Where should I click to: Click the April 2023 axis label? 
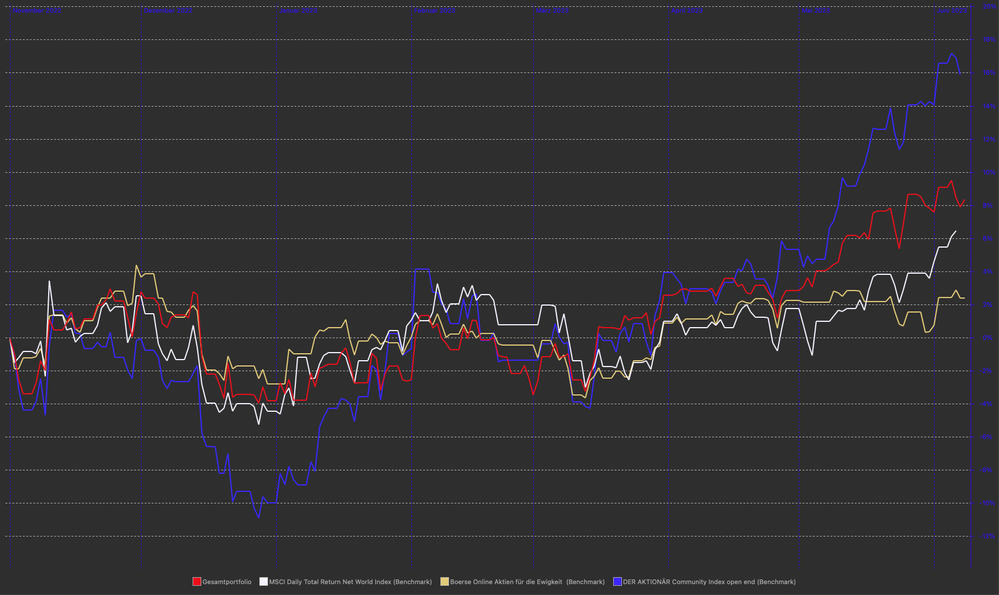(x=687, y=11)
